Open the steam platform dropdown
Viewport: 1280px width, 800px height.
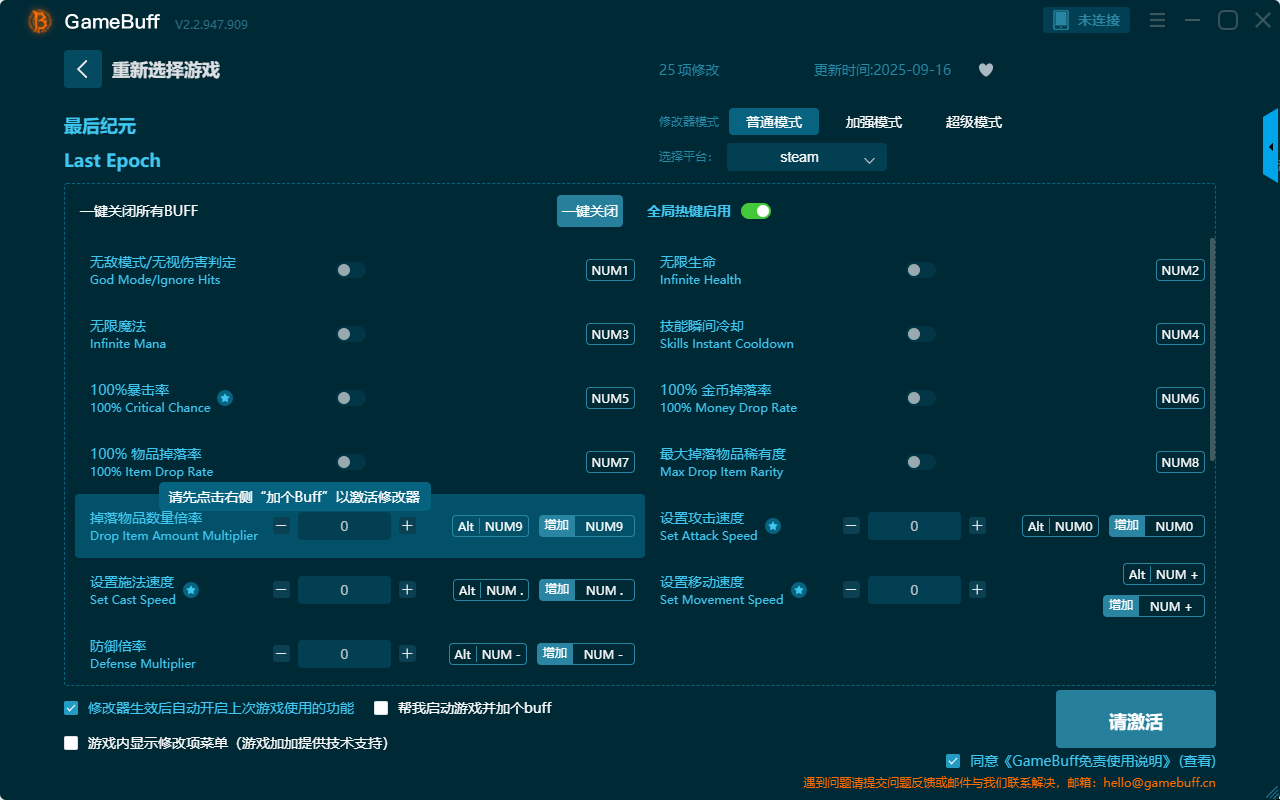tap(807, 157)
